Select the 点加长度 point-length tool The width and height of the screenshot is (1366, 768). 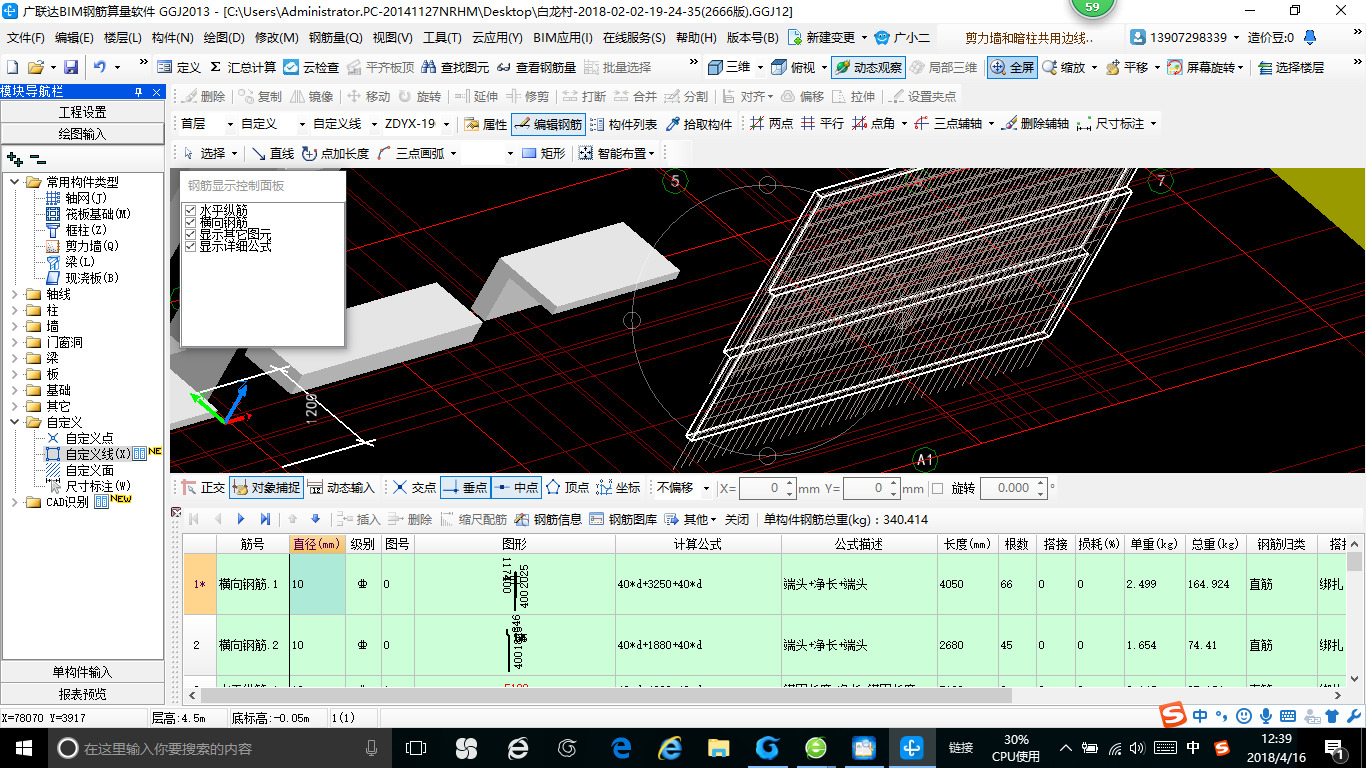[x=335, y=153]
